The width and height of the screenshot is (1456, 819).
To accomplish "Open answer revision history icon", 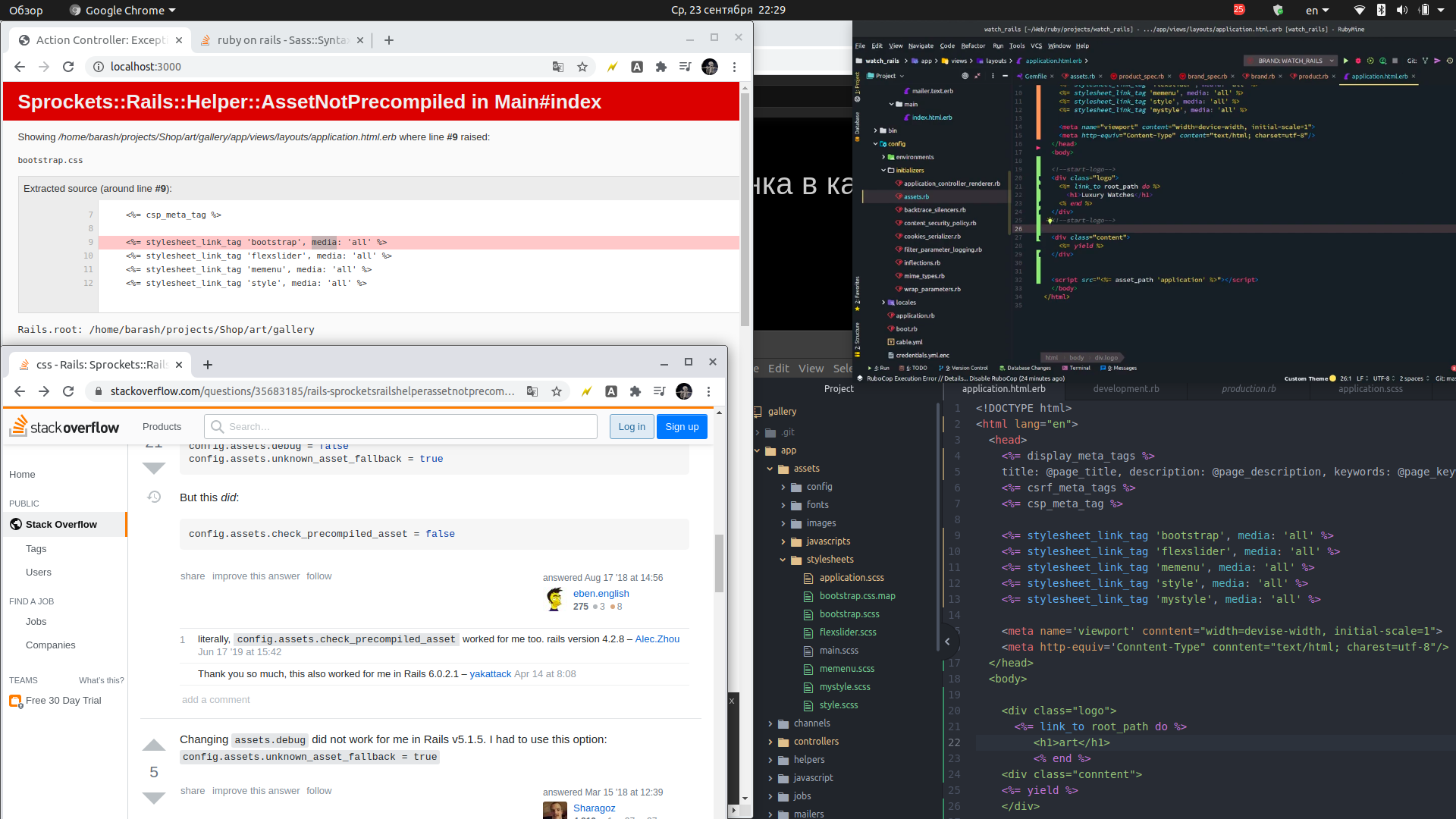I will coord(154,497).
